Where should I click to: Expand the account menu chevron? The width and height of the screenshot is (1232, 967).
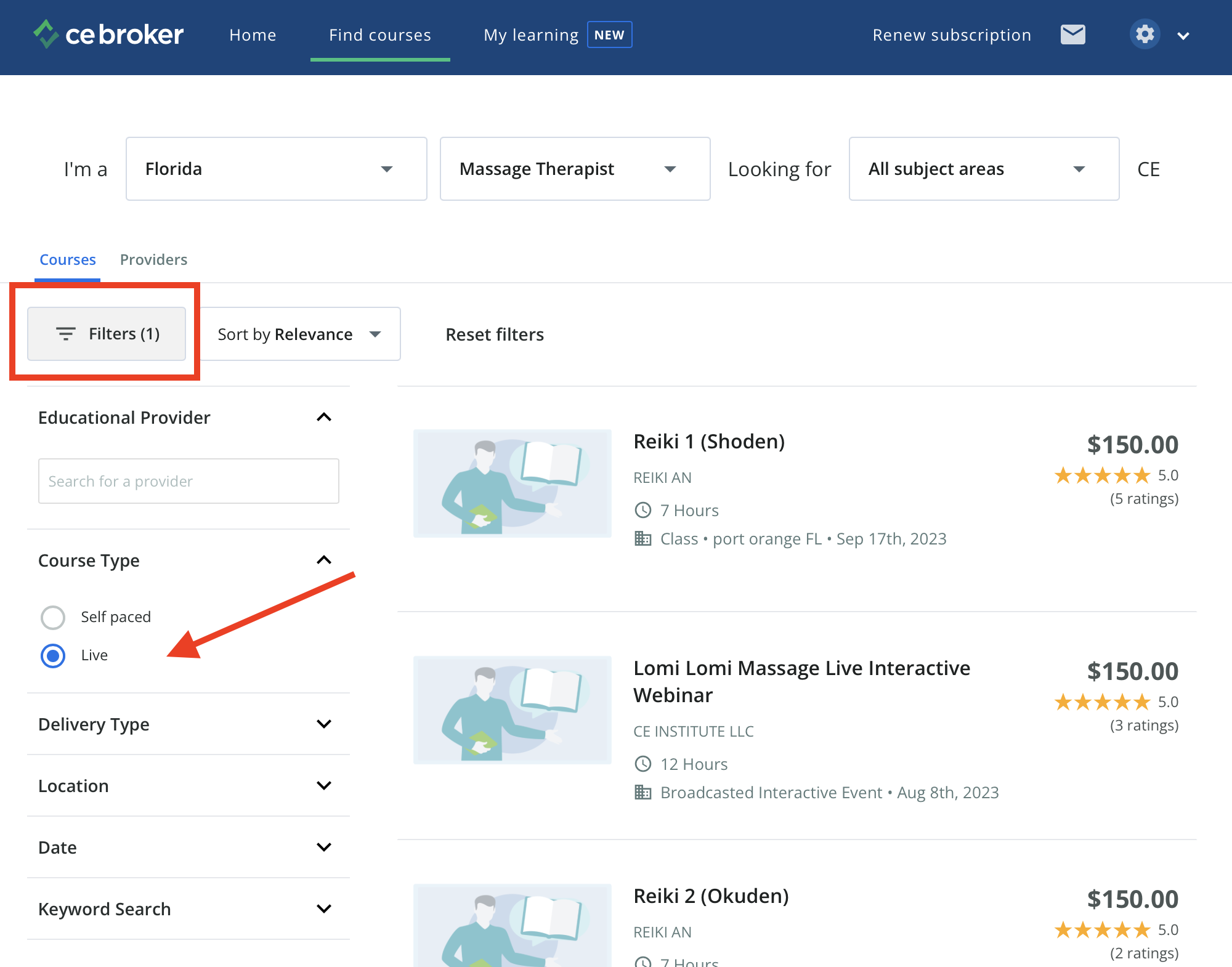(x=1183, y=36)
